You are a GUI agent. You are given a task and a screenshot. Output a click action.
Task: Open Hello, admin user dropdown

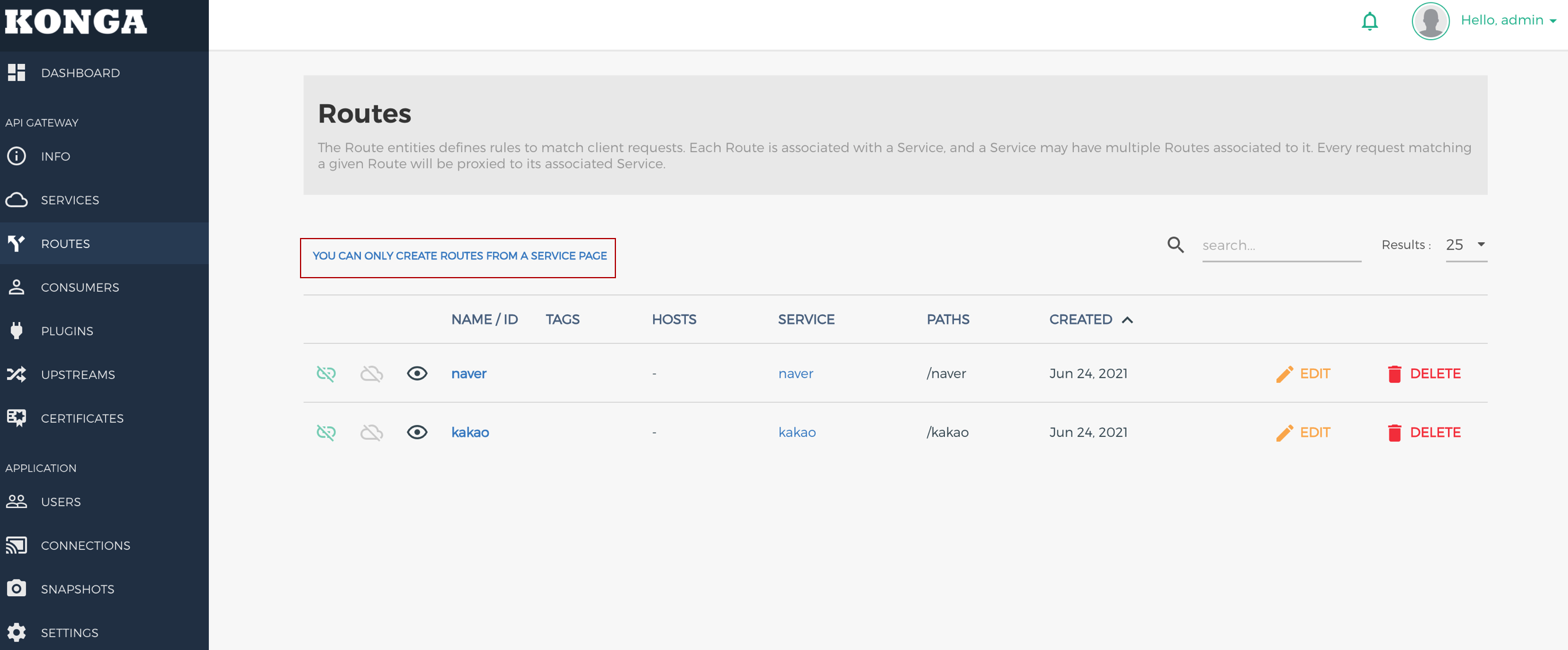1508,20
